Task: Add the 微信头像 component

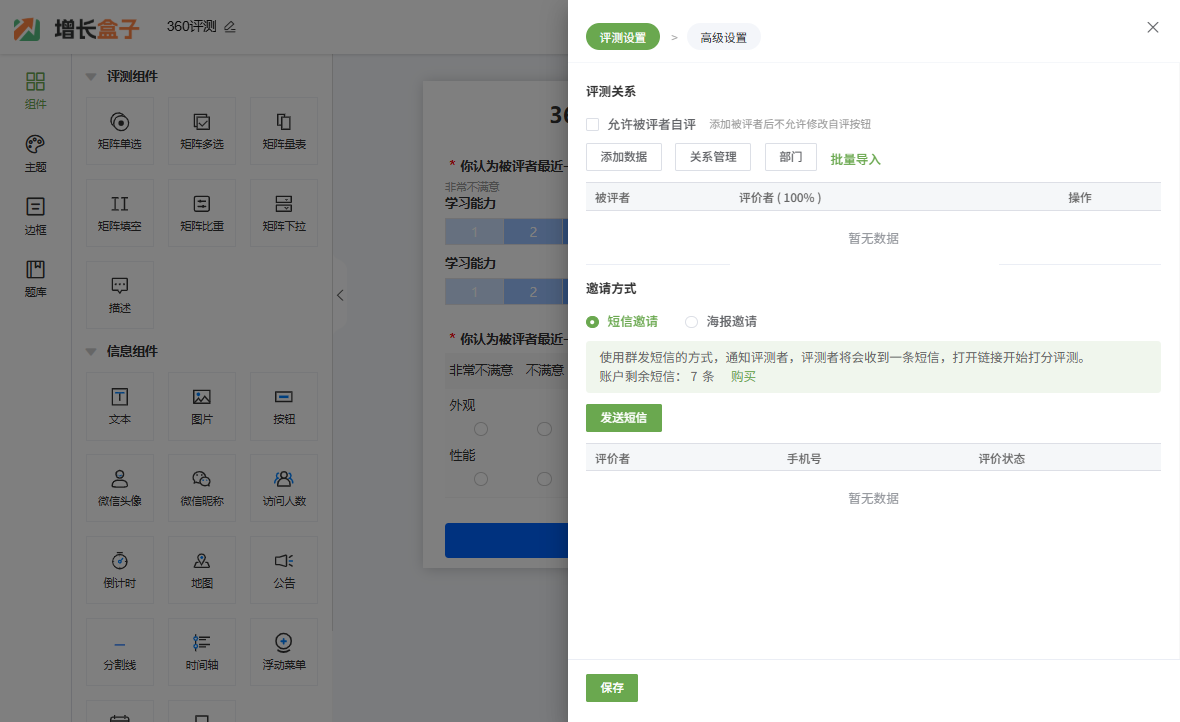Action: 120,488
